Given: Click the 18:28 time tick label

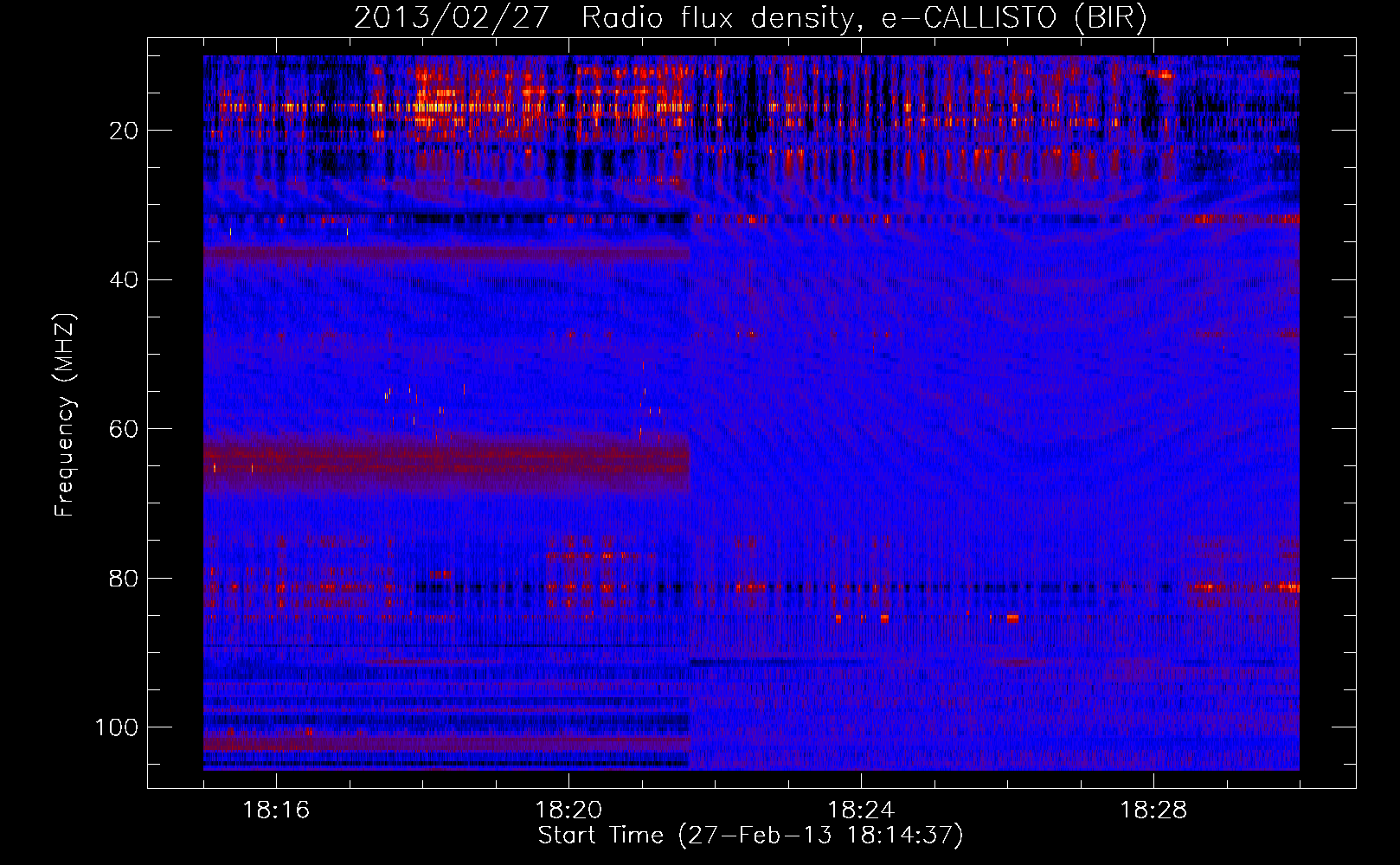Looking at the screenshot, I should [1153, 811].
